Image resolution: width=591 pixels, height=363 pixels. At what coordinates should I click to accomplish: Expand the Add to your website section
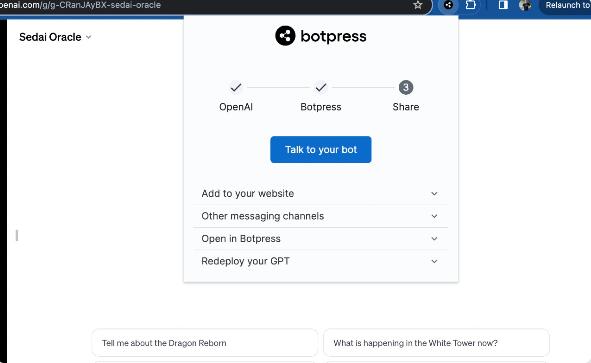pos(320,193)
